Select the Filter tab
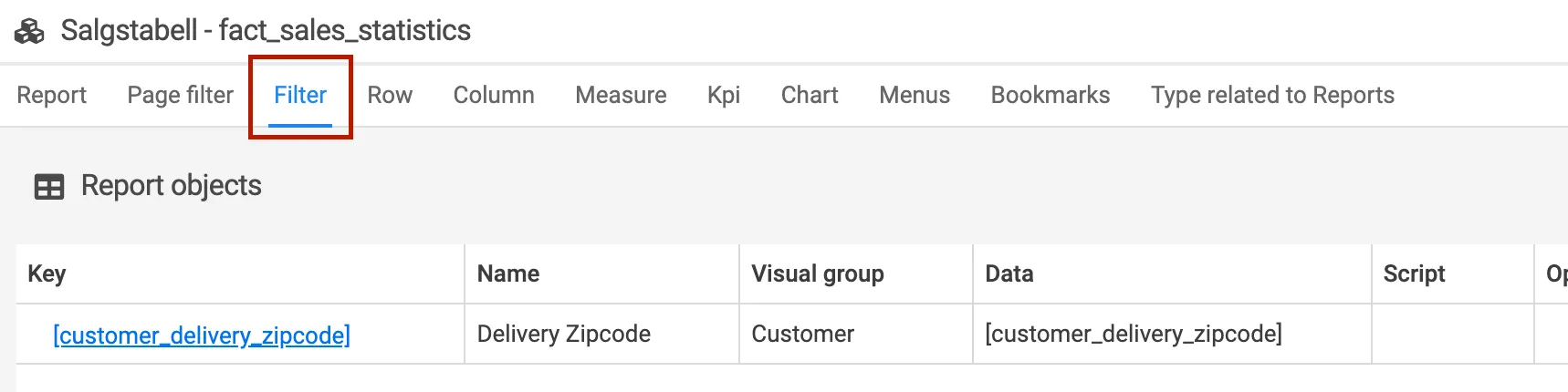This screenshot has width=1568, height=392. point(300,95)
